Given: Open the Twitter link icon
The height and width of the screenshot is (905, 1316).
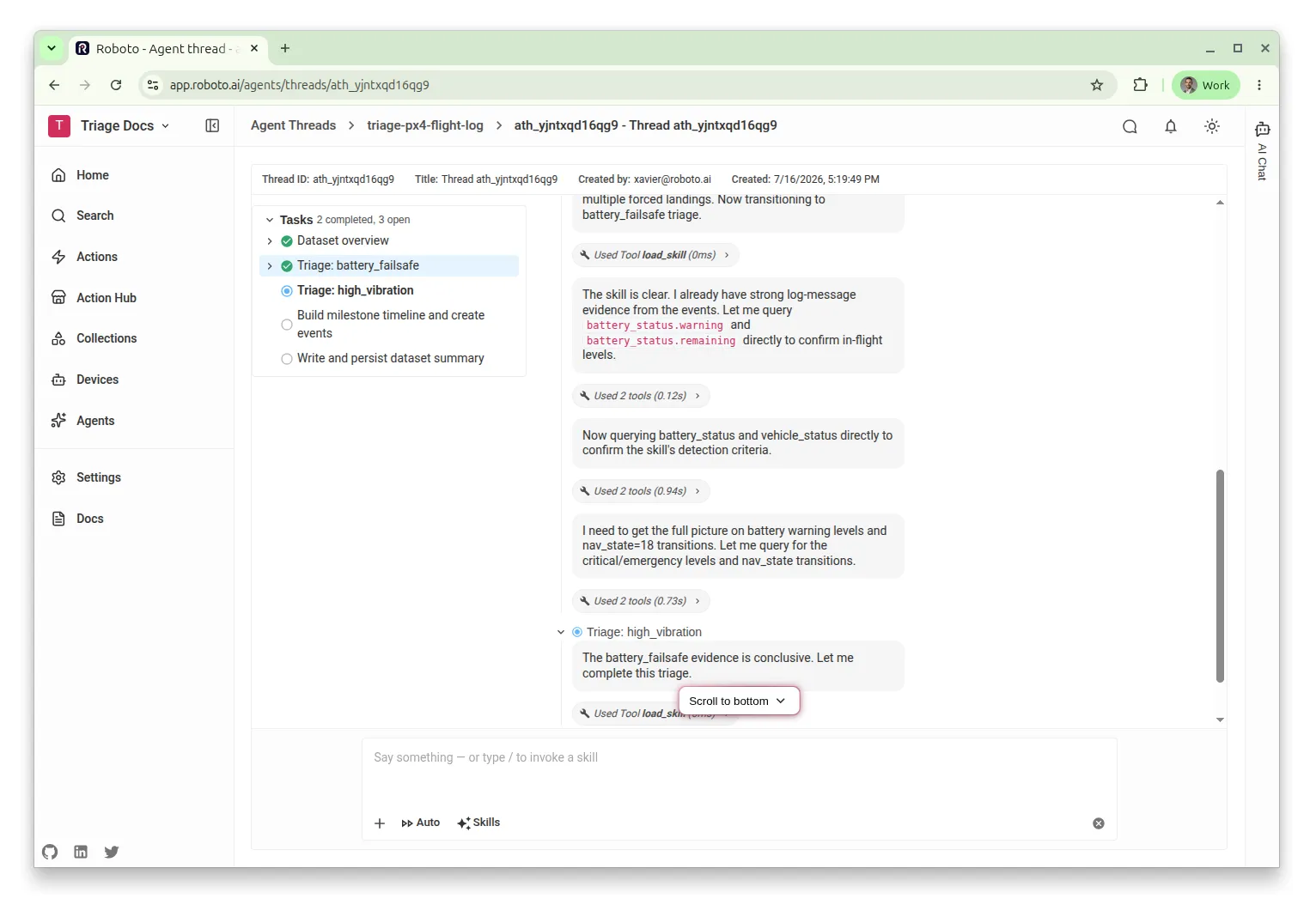Looking at the screenshot, I should (112, 852).
